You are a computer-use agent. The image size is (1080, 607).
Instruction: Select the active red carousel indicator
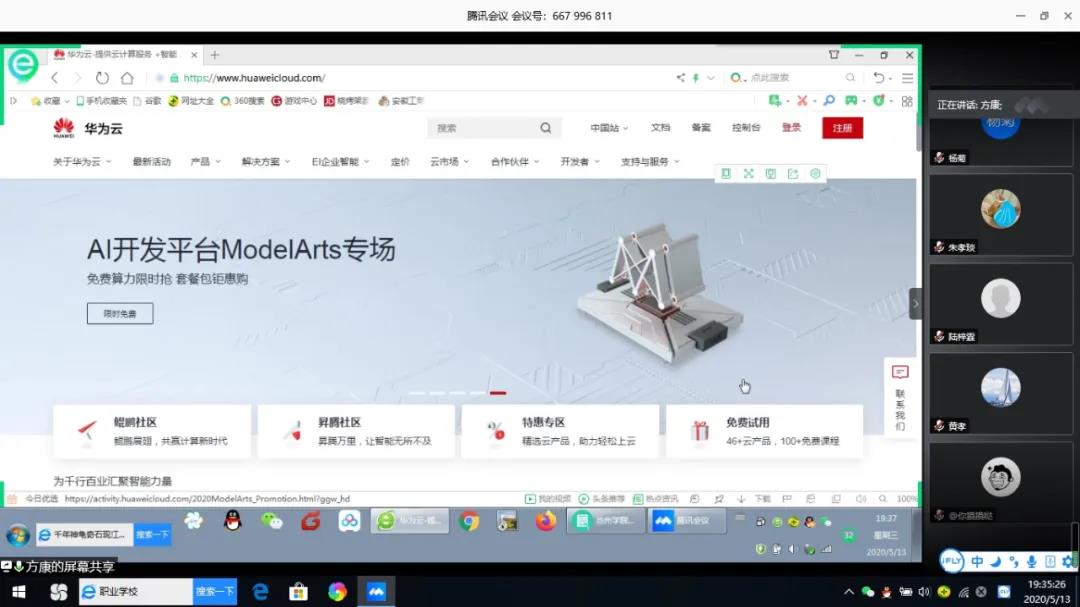[x=498, y=393]
